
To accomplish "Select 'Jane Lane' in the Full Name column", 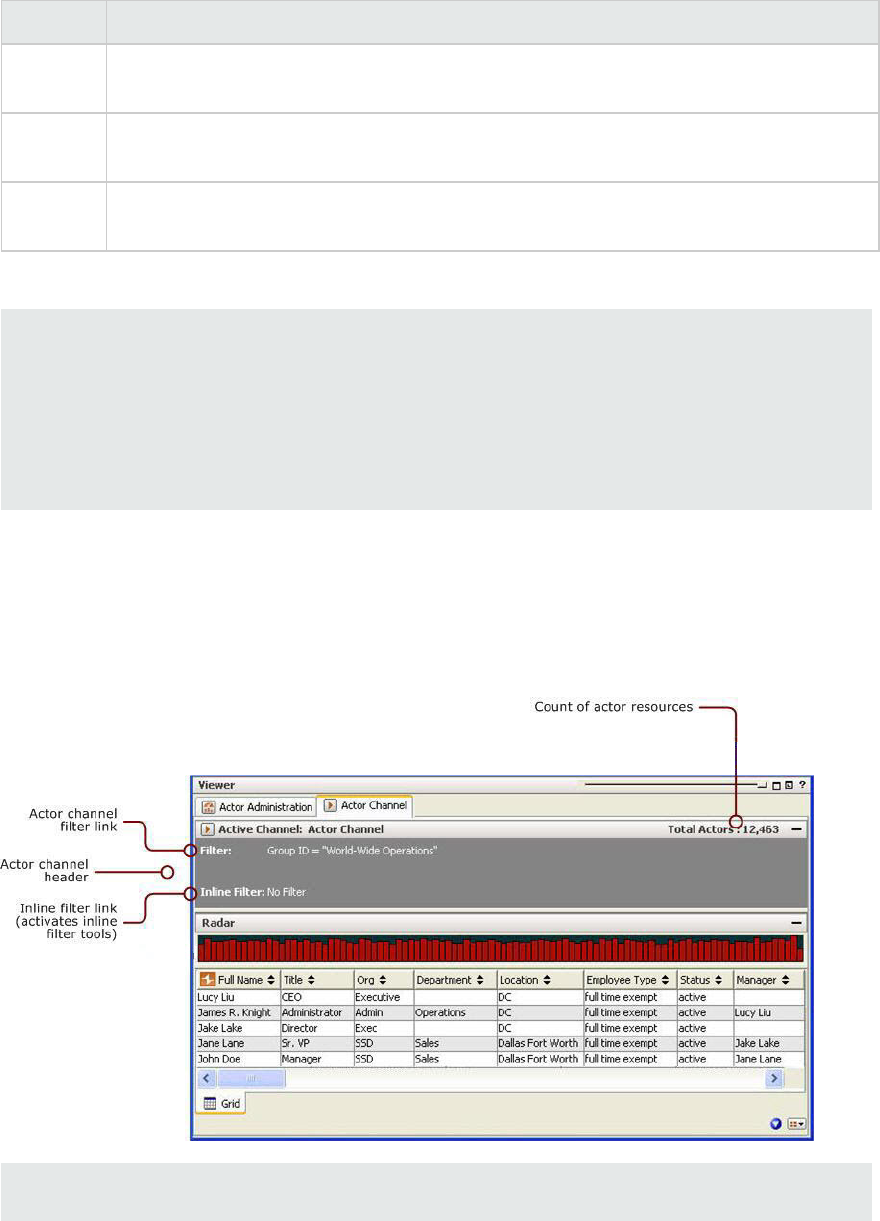I will tap(238, 1043).
